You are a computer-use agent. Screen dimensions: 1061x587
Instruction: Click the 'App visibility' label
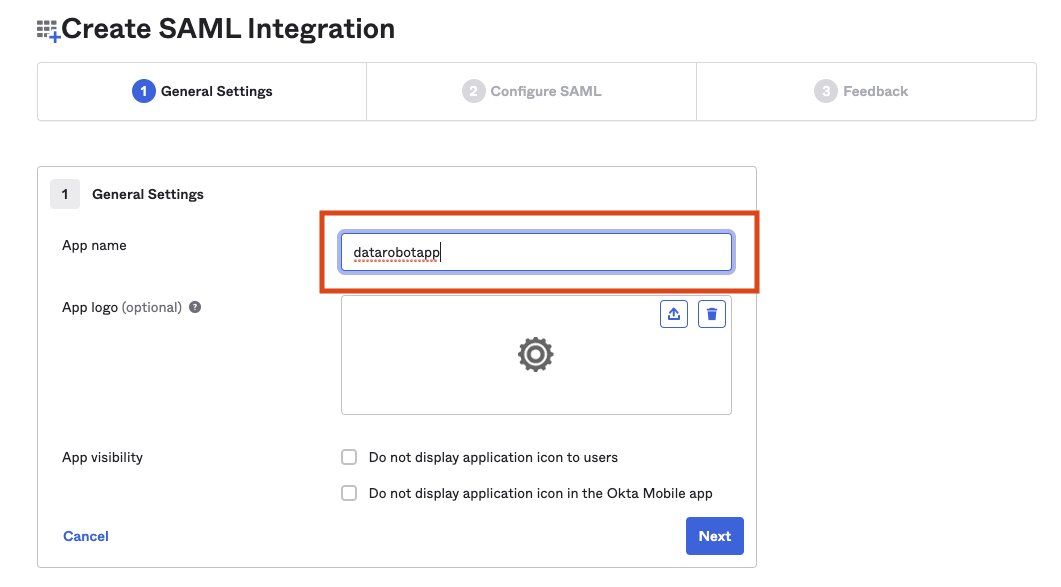click(102, 457)
